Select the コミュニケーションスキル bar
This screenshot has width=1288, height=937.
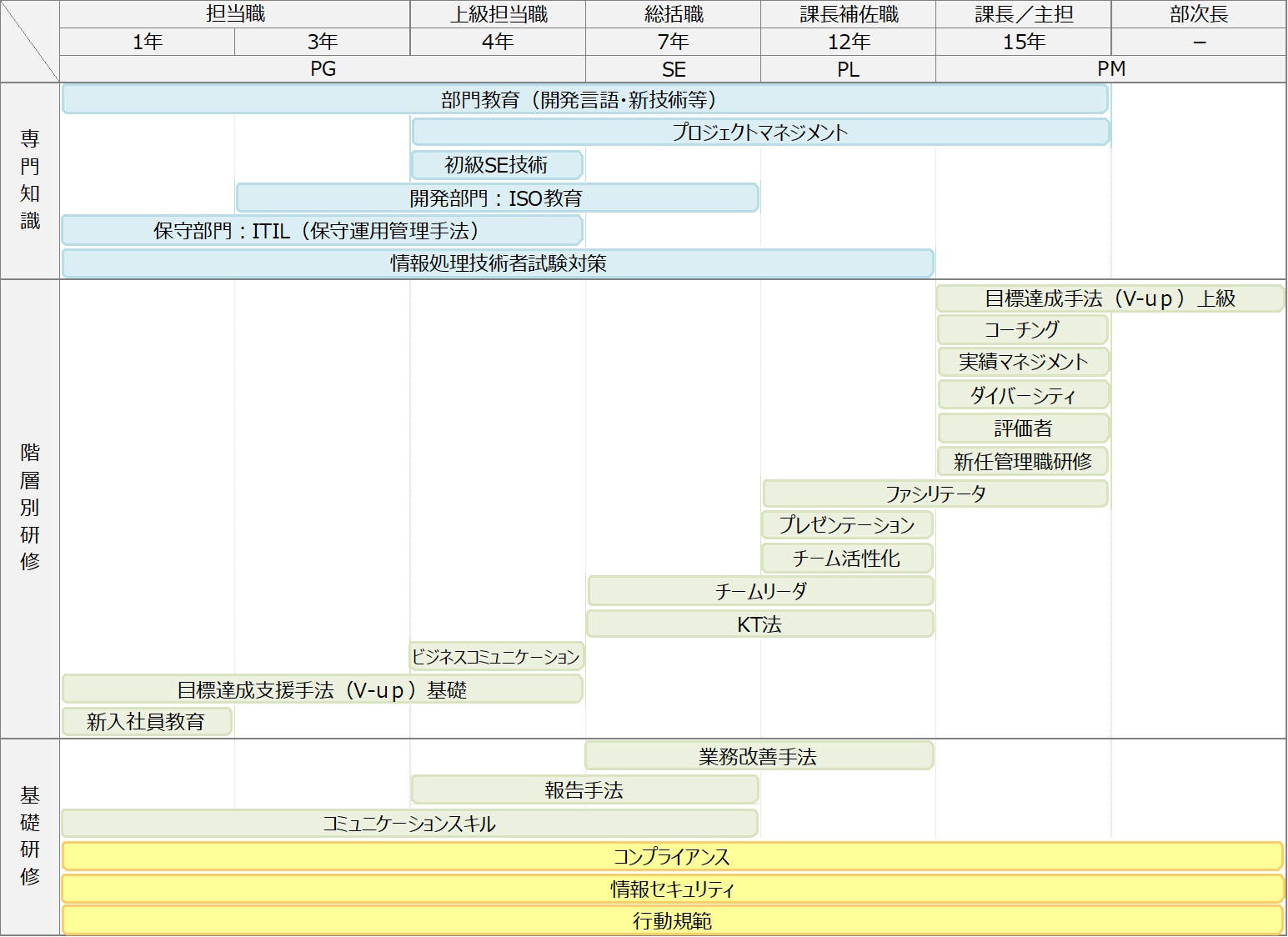tap(409, 823)
